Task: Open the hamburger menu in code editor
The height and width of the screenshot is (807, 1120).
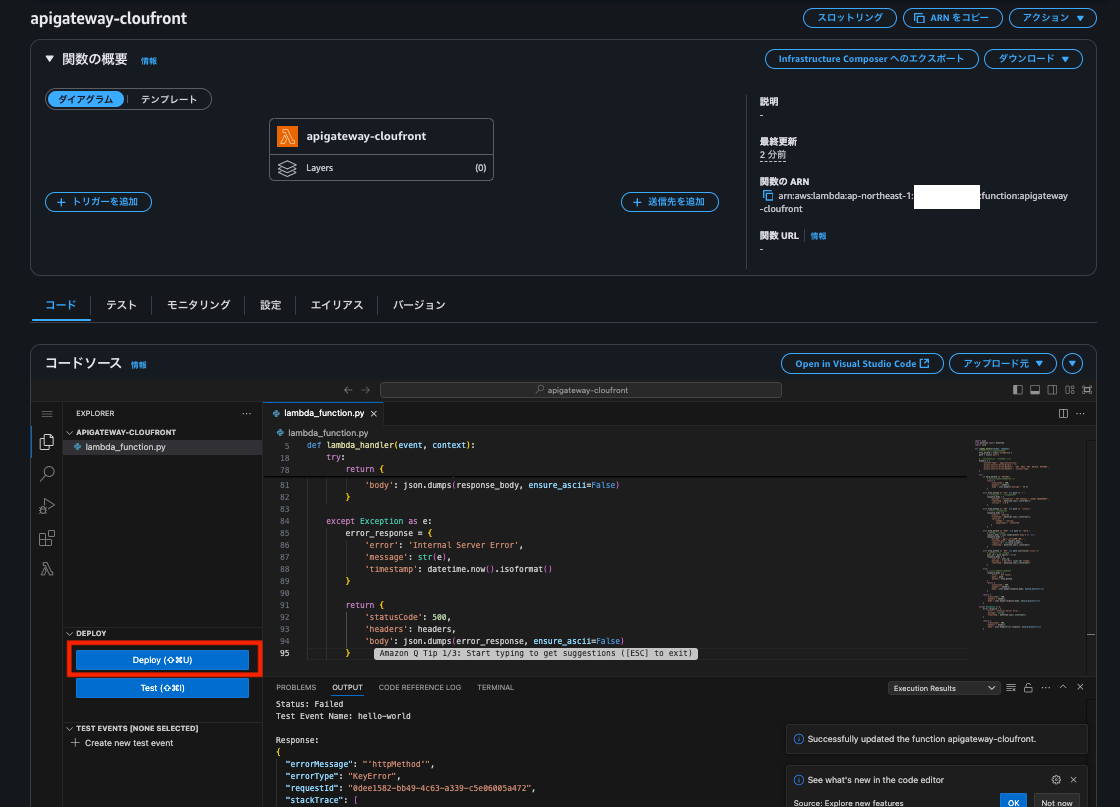Action: point(47,414)
